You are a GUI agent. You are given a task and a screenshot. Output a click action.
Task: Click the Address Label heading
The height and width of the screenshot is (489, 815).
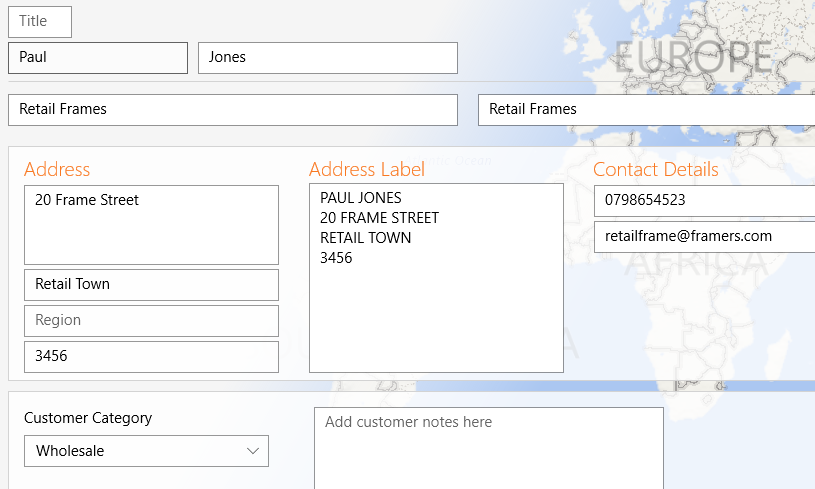tap(367, 169)
